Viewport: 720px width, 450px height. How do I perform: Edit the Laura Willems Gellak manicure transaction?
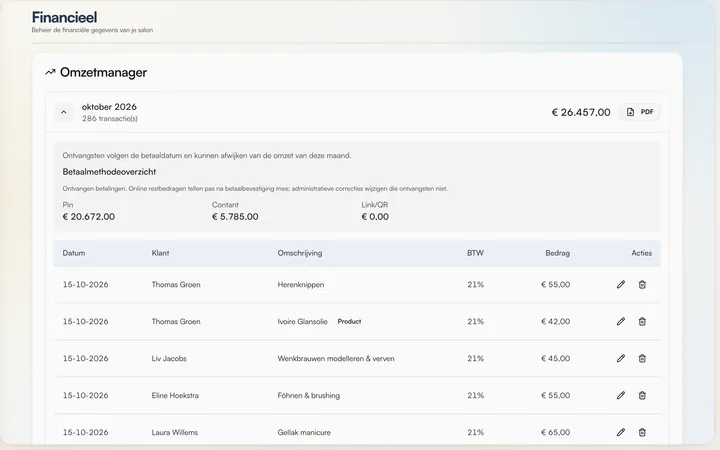tap(621, 432)
